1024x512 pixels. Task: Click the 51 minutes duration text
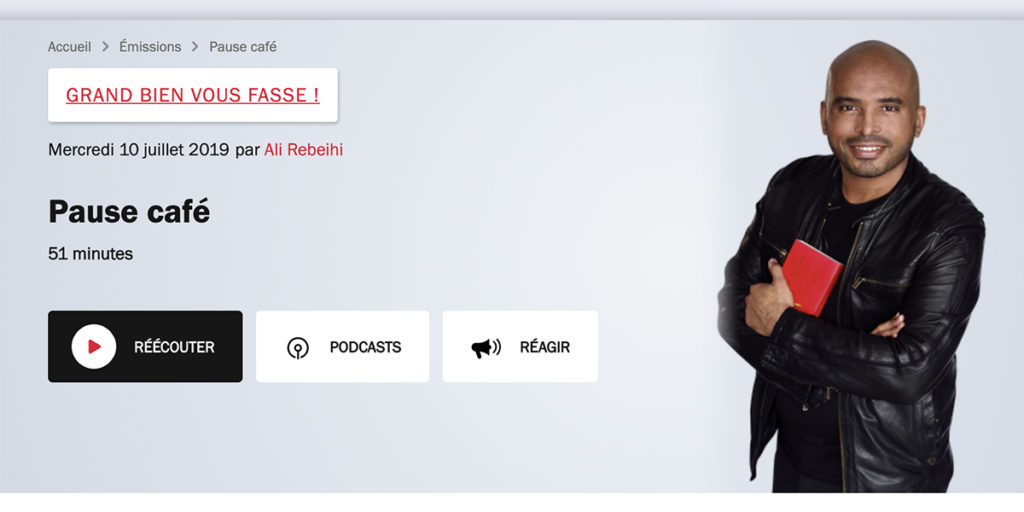point(91,254)
